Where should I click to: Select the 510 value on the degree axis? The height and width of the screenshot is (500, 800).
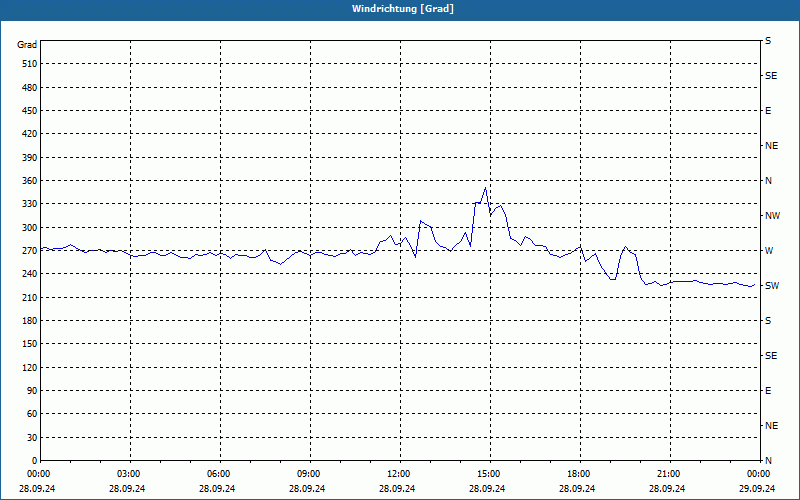[x=30, y=64]
